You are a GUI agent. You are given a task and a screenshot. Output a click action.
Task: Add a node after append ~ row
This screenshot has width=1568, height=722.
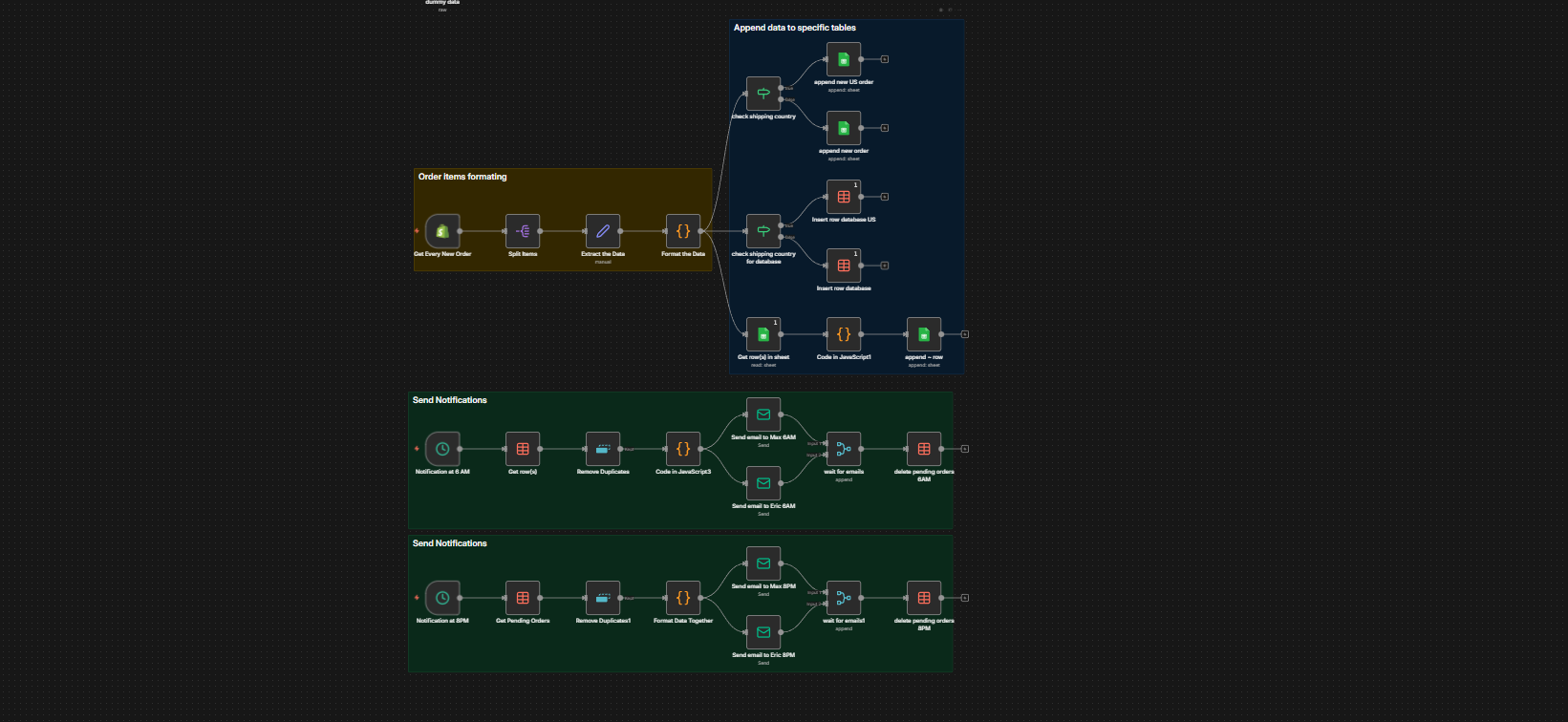pos(965,334)
